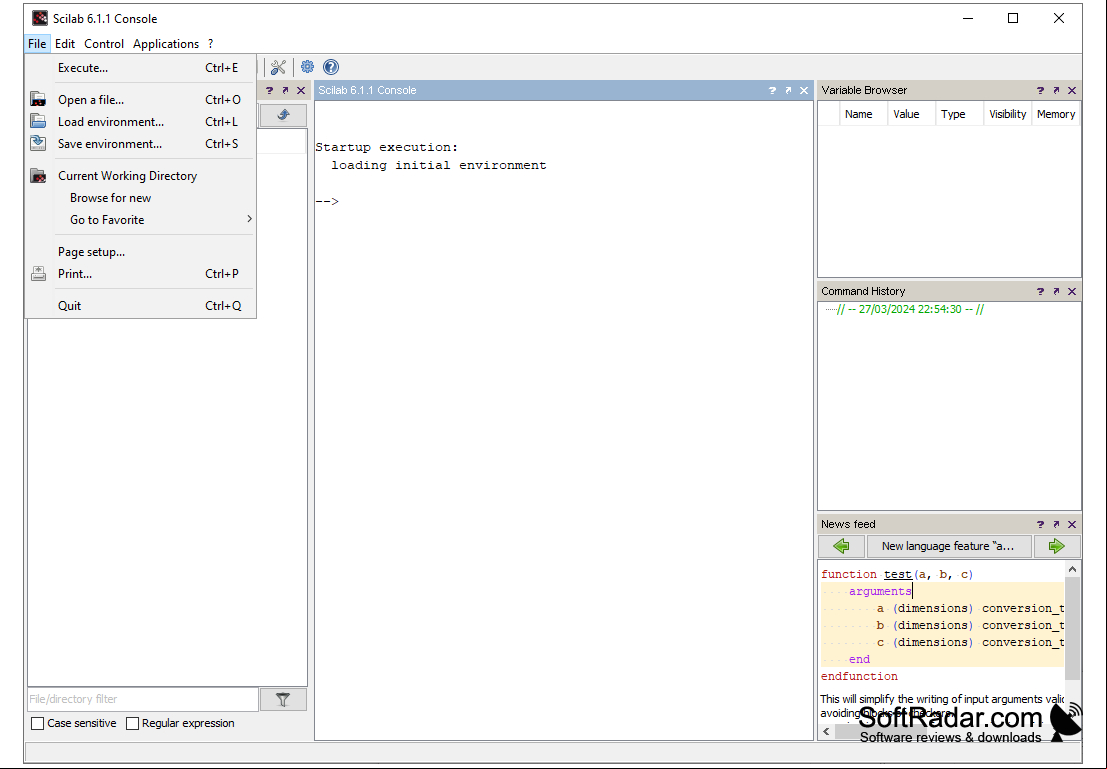The width and height of the screenshot is (1107, 769).
Task: Open the Applications menu
Action: (x=166, y=44)
